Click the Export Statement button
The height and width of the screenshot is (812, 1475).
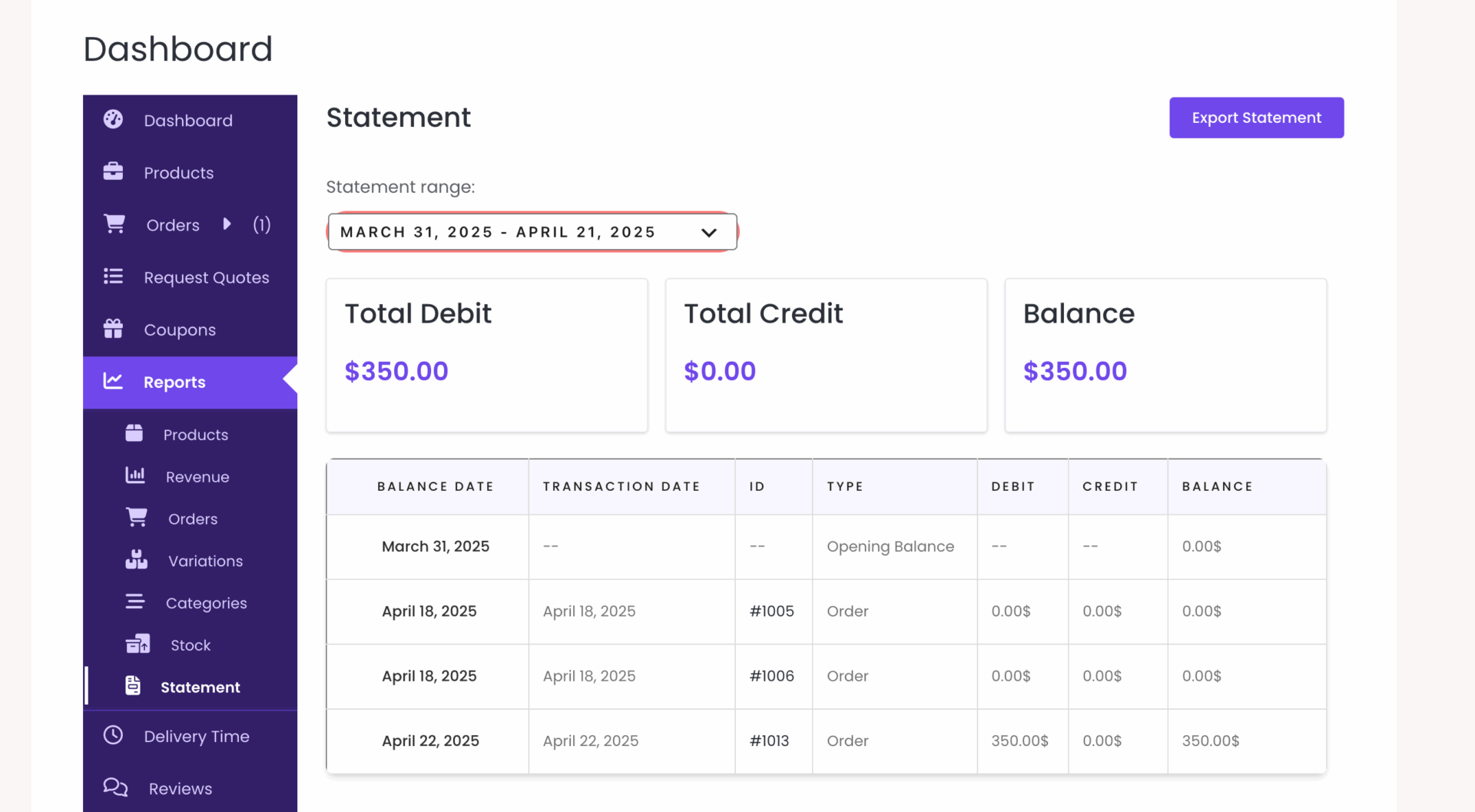[x=1256, y=118]
